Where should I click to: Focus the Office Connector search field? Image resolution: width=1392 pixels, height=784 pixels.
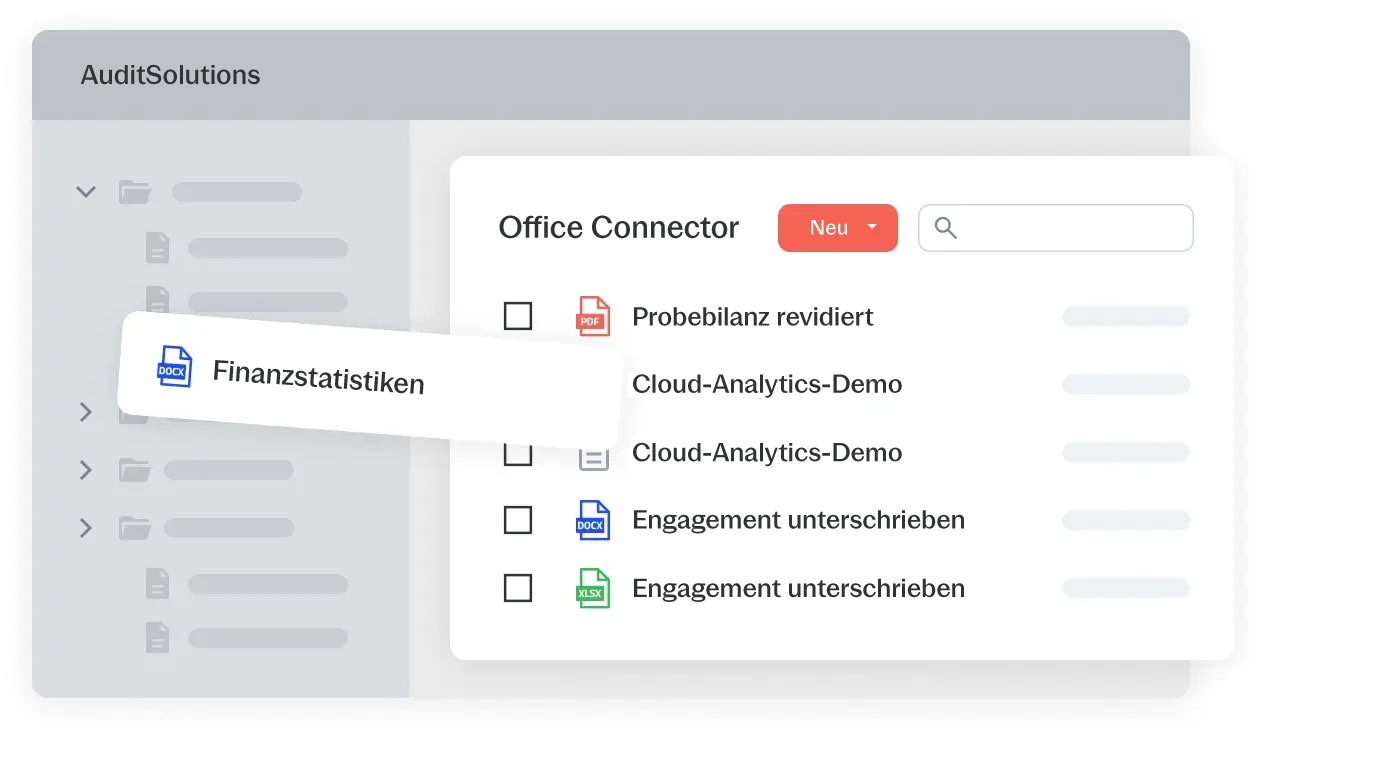[1056, 228]
